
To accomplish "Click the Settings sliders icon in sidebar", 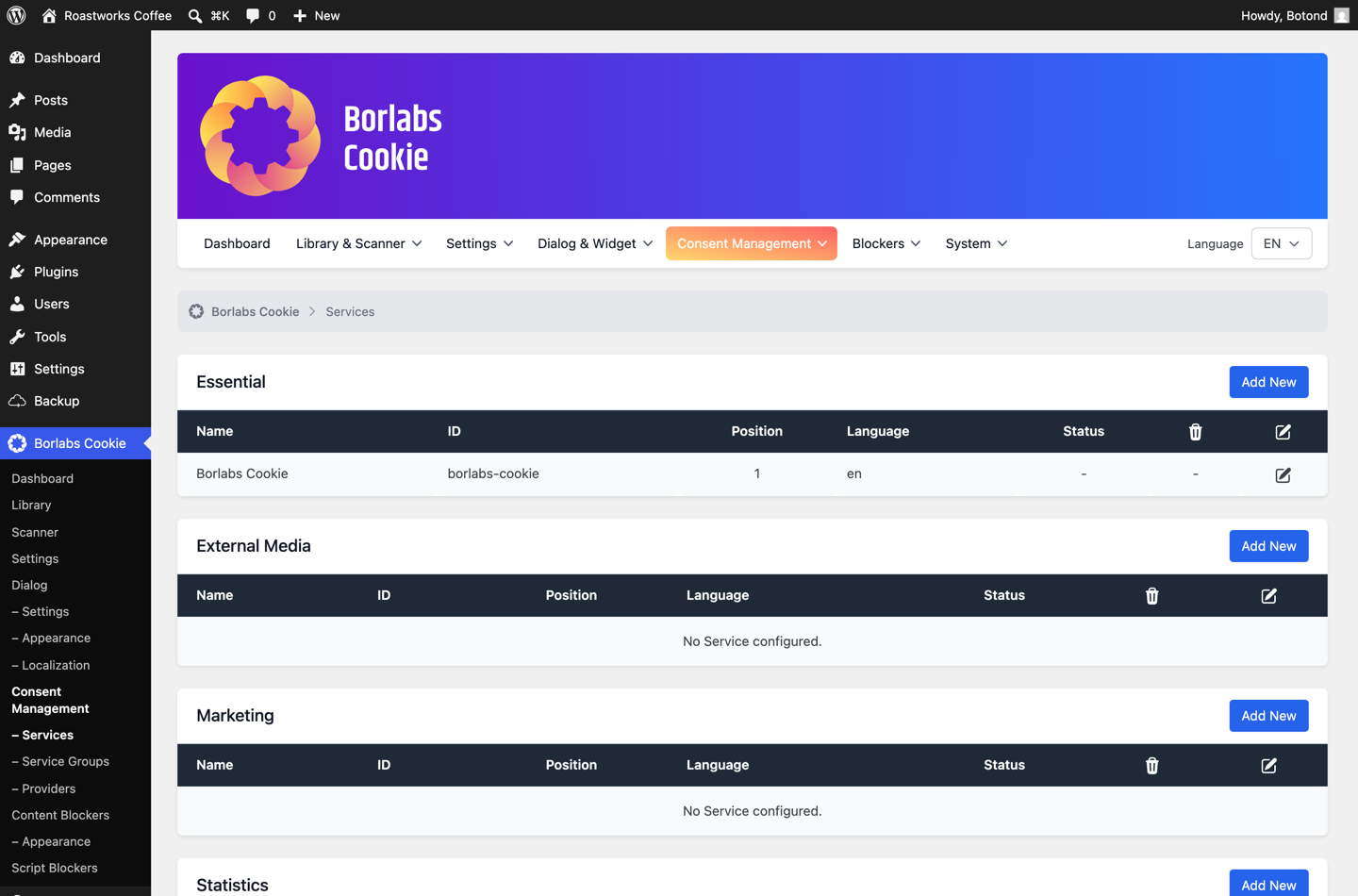I will point(17,369).
